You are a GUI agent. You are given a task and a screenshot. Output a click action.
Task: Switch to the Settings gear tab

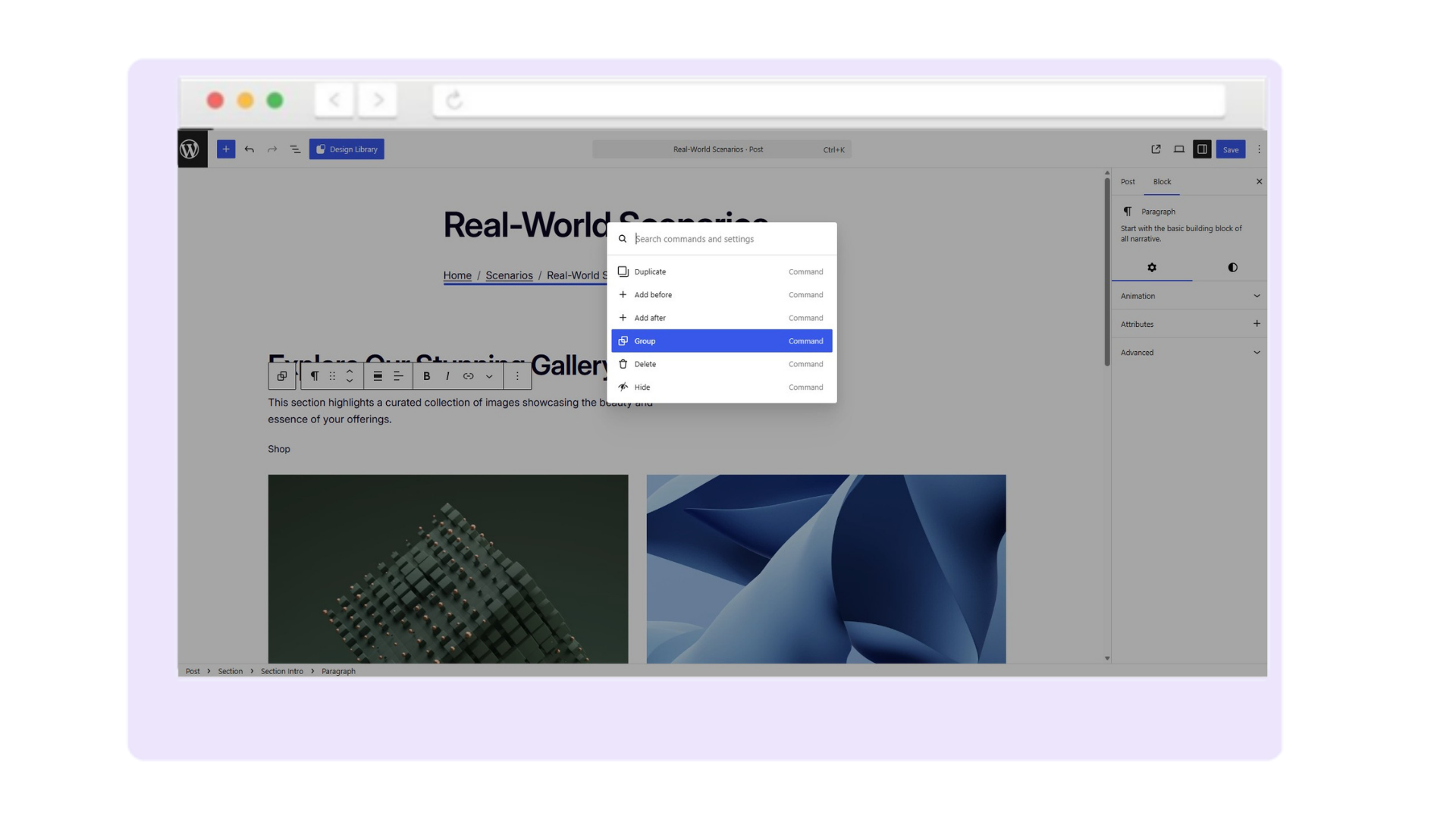1152,267
